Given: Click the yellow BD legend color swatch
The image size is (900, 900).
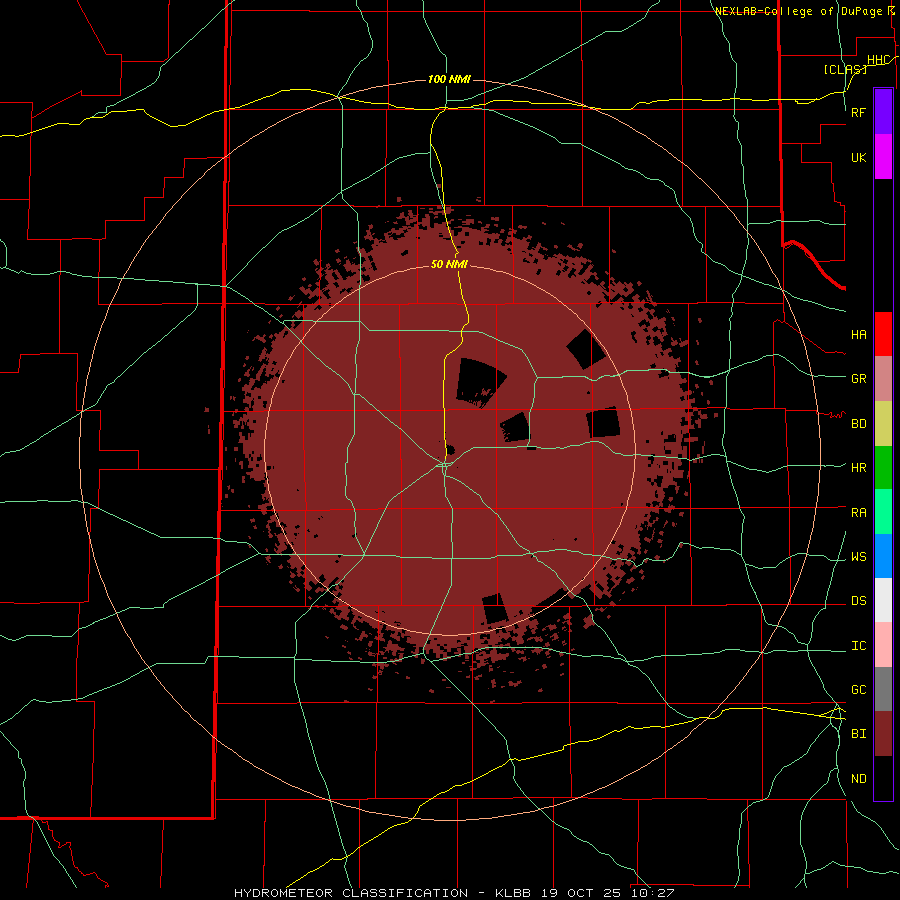Looking at the screenshot, I should point(883,424).
